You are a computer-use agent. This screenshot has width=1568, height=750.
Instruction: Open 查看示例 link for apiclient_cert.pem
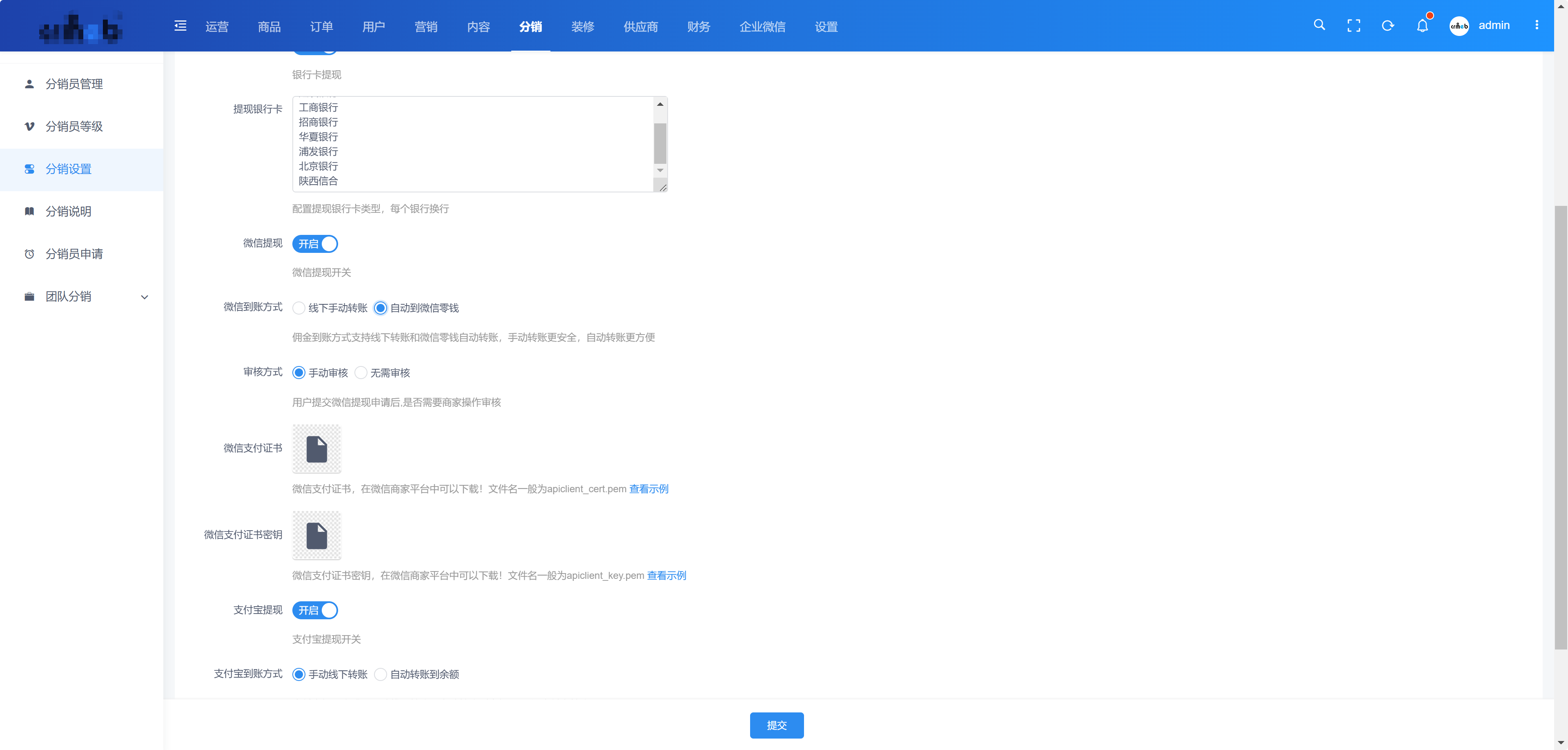(648, 489)
